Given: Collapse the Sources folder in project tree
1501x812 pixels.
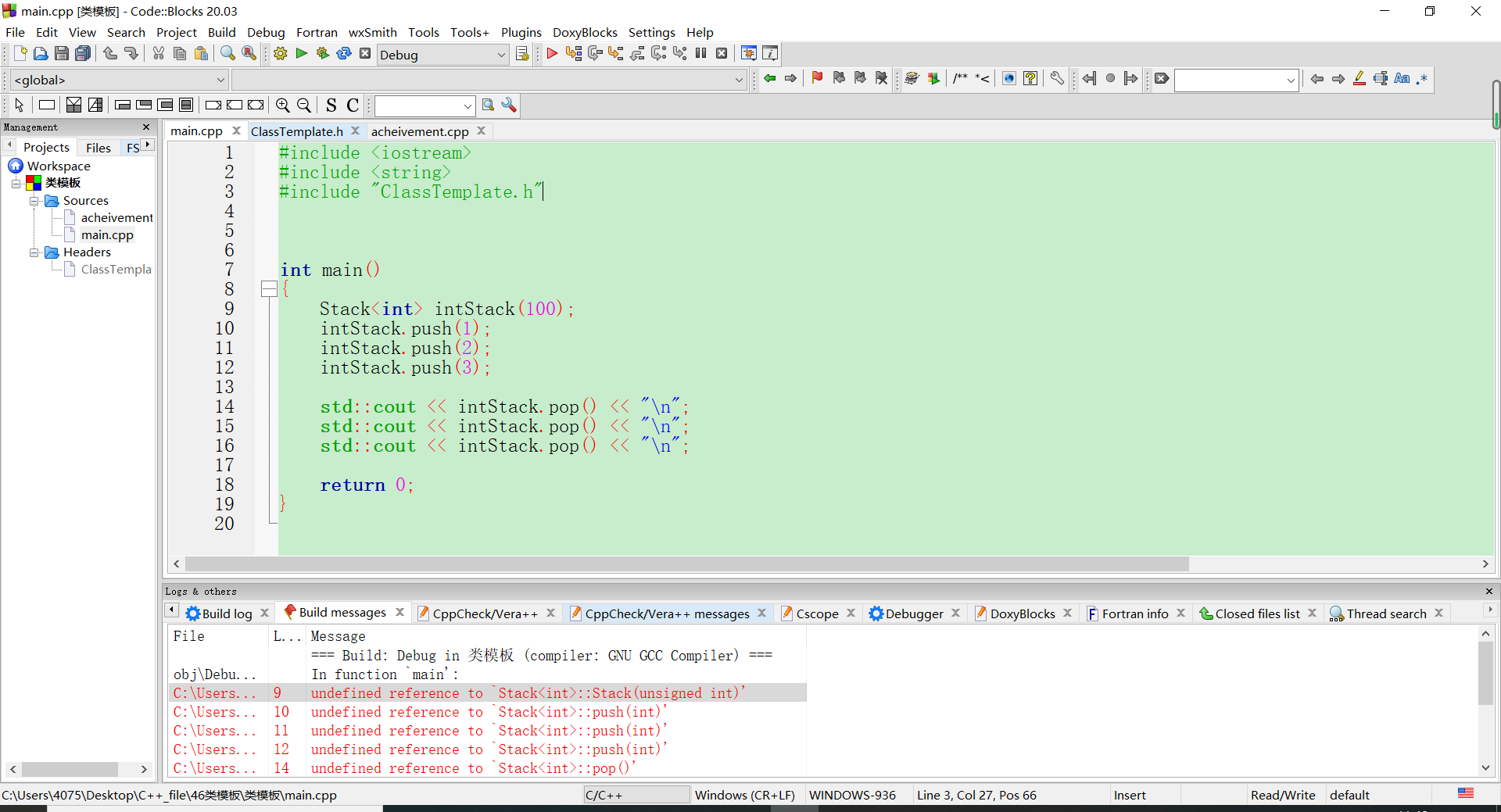Looking at the screenshot, I should [x=34, y=201].
